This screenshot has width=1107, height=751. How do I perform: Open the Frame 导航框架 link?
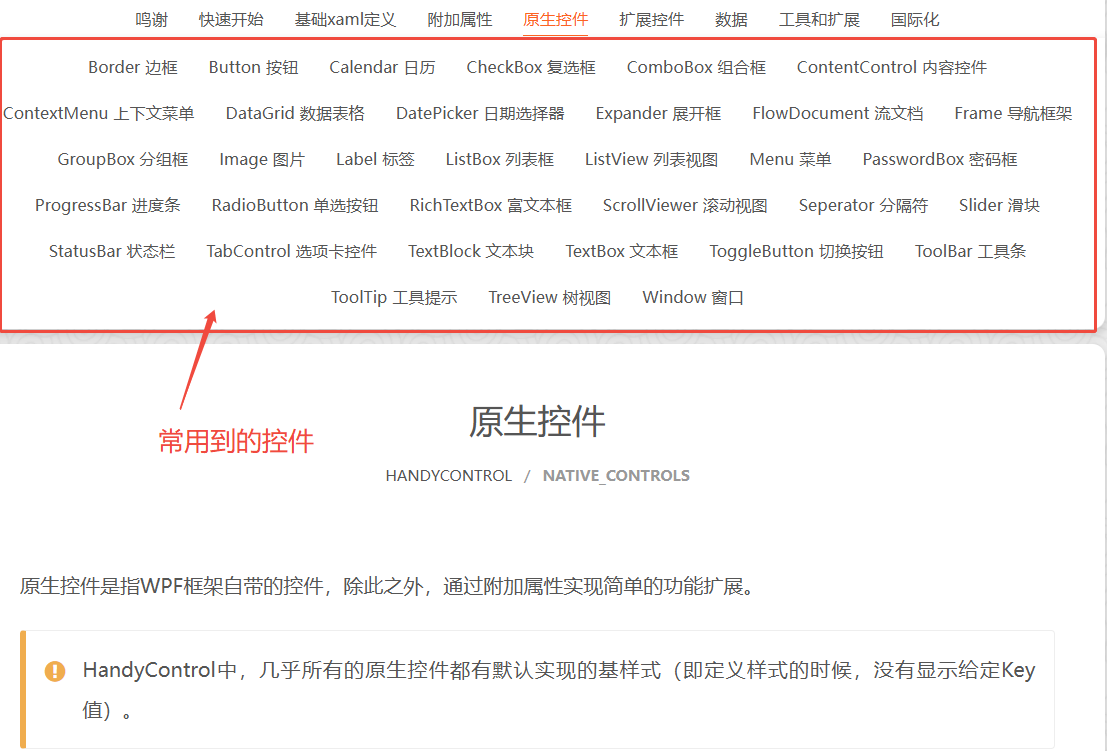[x=1013, y=114]
